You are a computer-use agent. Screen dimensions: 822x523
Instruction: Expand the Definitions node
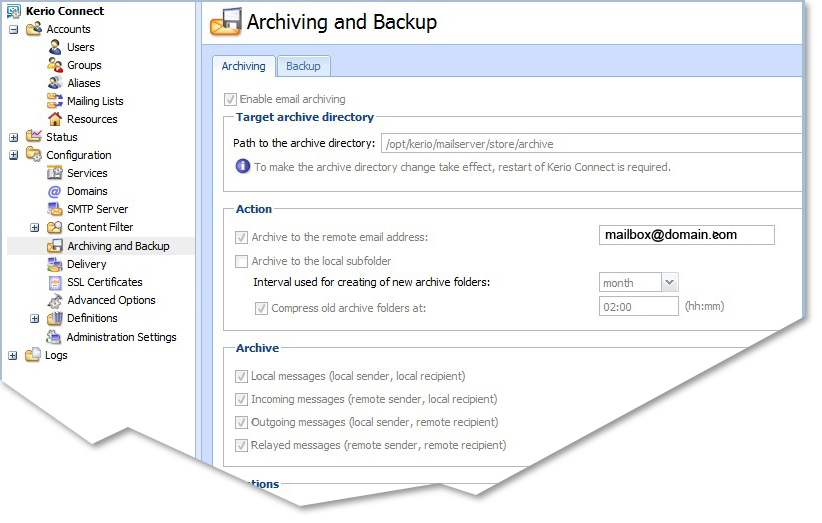pos(35,319)
